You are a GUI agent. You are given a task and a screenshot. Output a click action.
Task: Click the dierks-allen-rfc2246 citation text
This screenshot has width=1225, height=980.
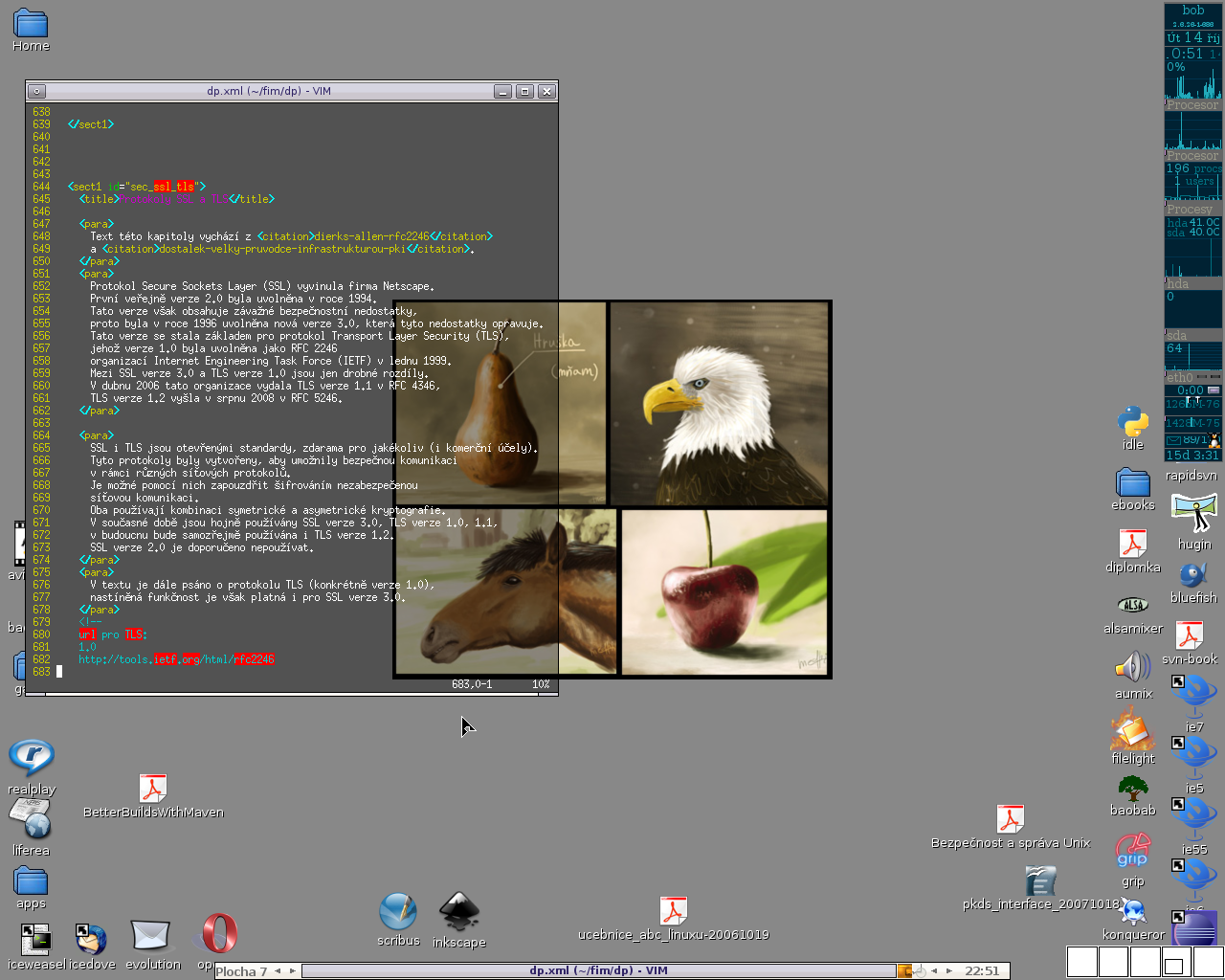371,236
